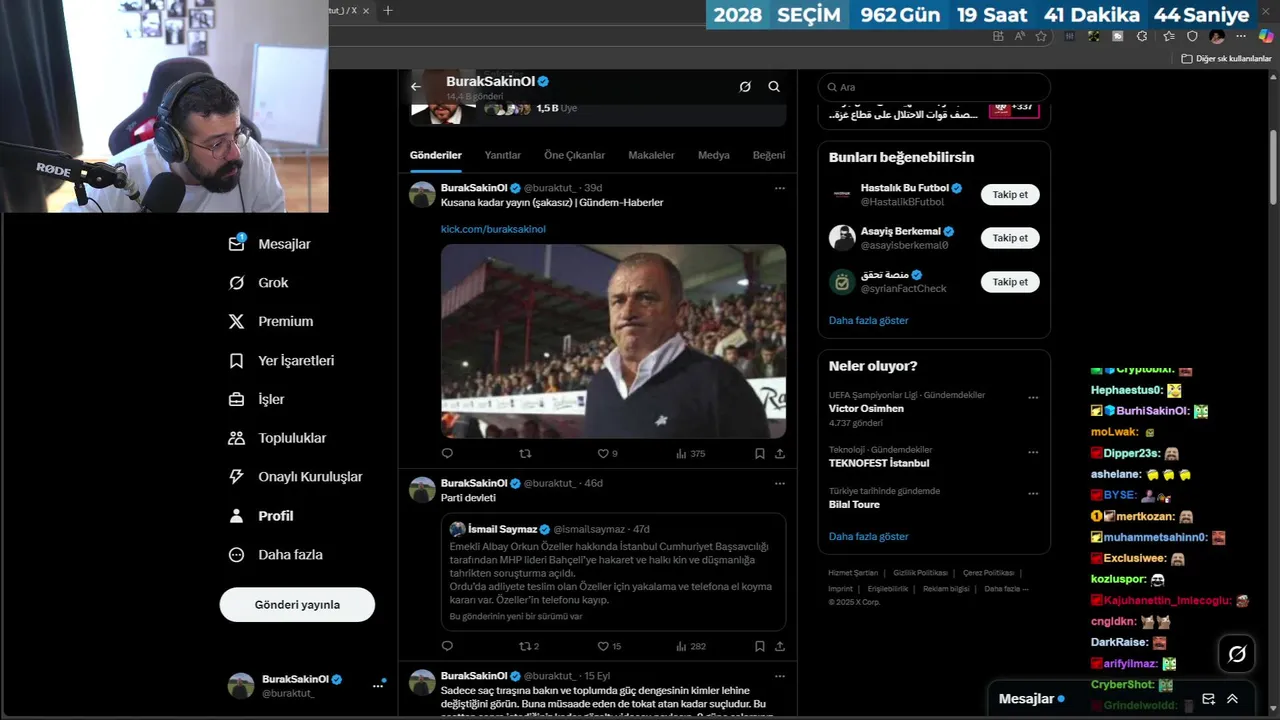The image size is (1280, 720).
Task: Follow @syrianFactCheck with Takip et
Action: click(1010, 282)
